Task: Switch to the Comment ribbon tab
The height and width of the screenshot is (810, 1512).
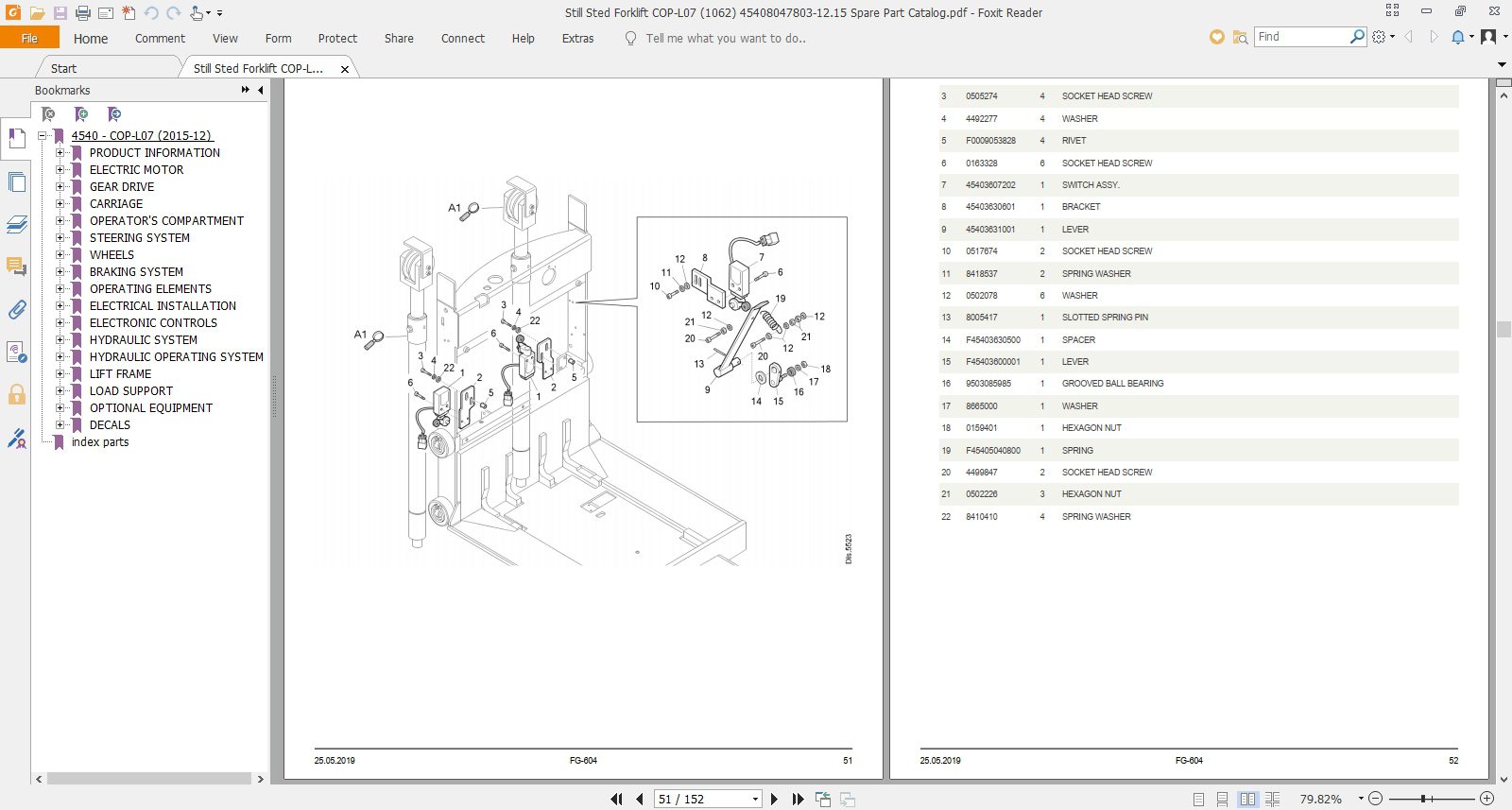Action: click(x=160, y=38)
